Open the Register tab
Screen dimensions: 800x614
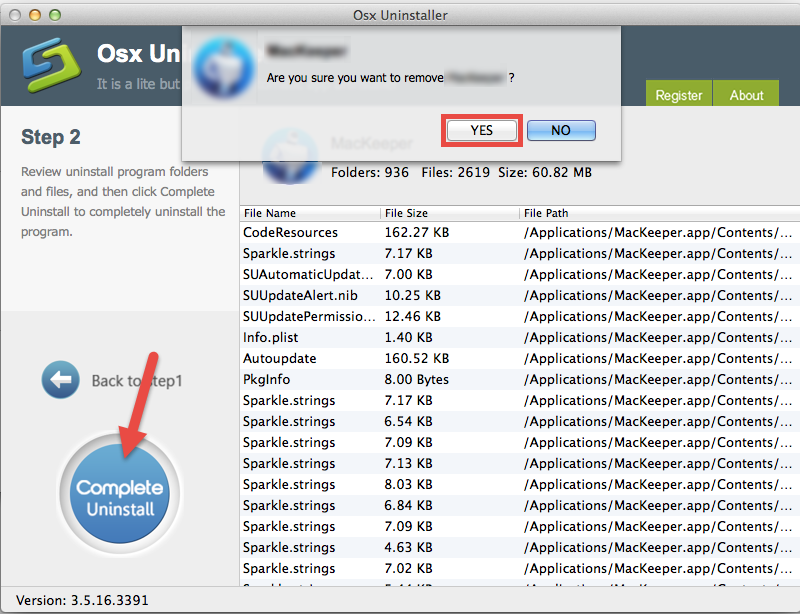click(x=679, y=95)
